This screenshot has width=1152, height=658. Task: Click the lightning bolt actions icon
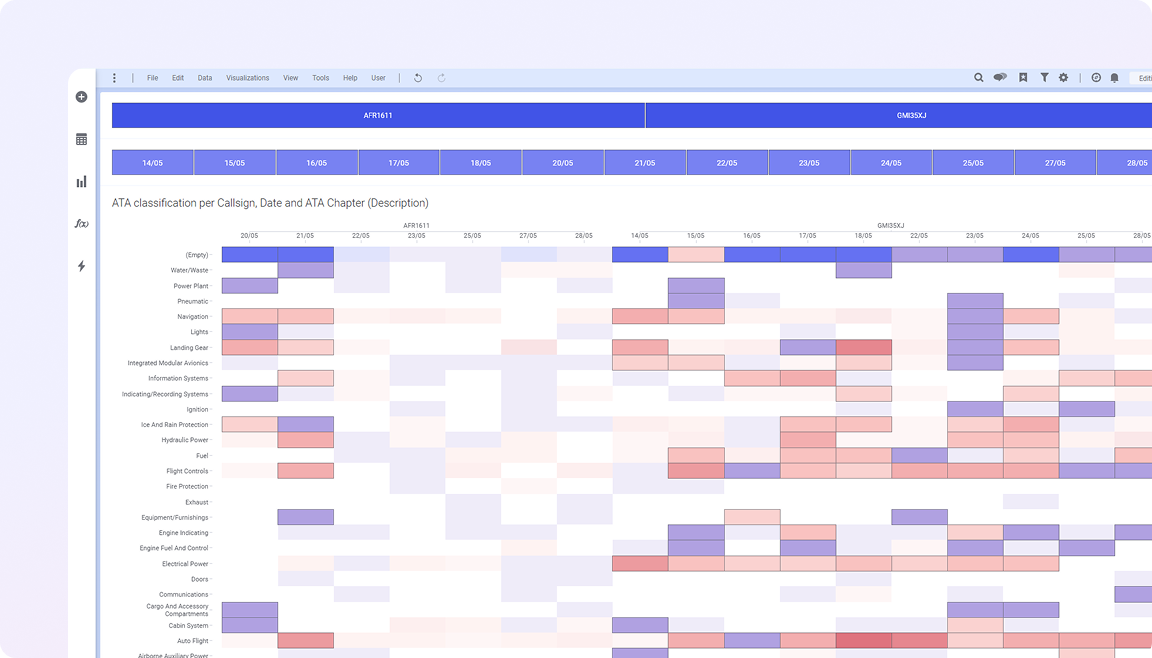82,266
